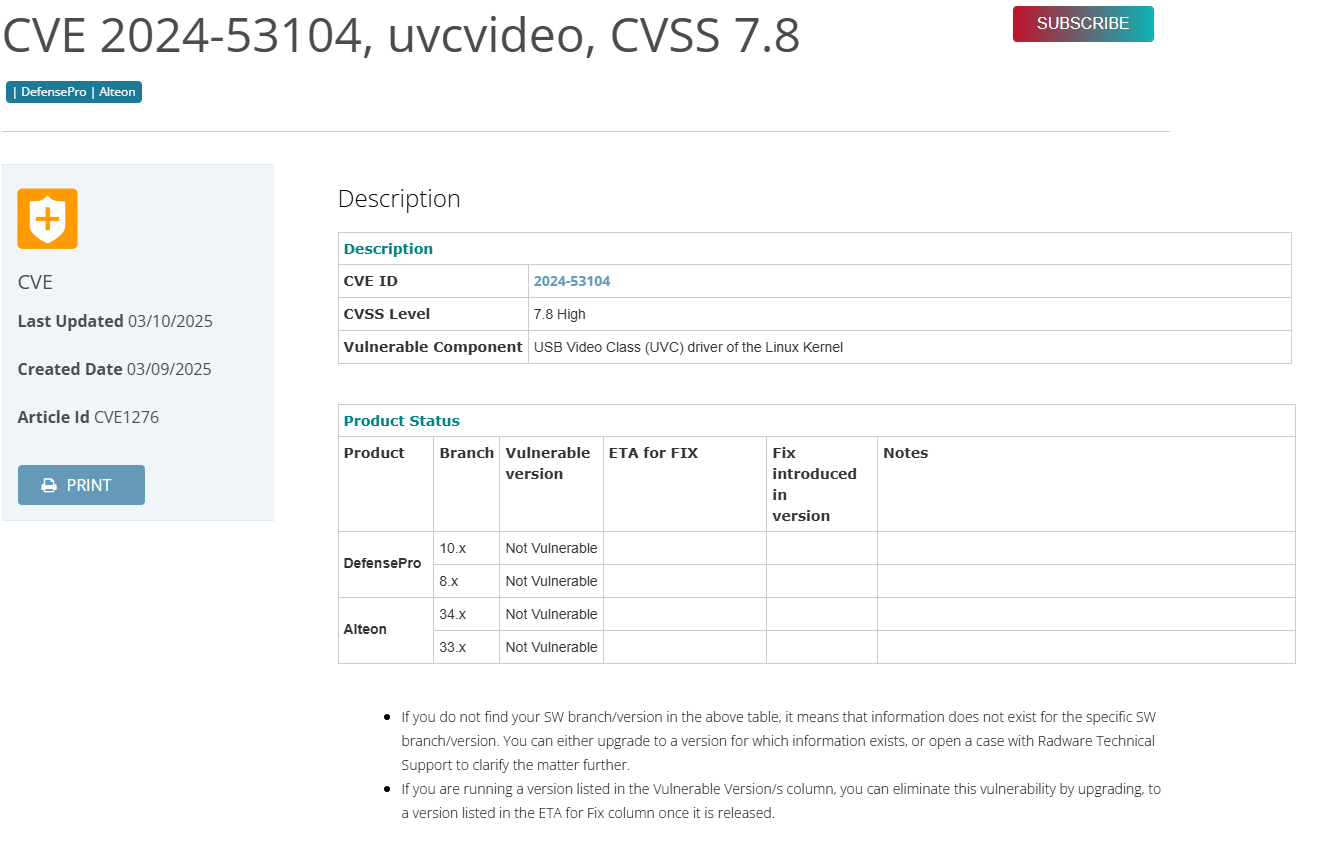Click the PRINT button
The height and width of the screenshot is (843, 1320).
coord(81,485)
